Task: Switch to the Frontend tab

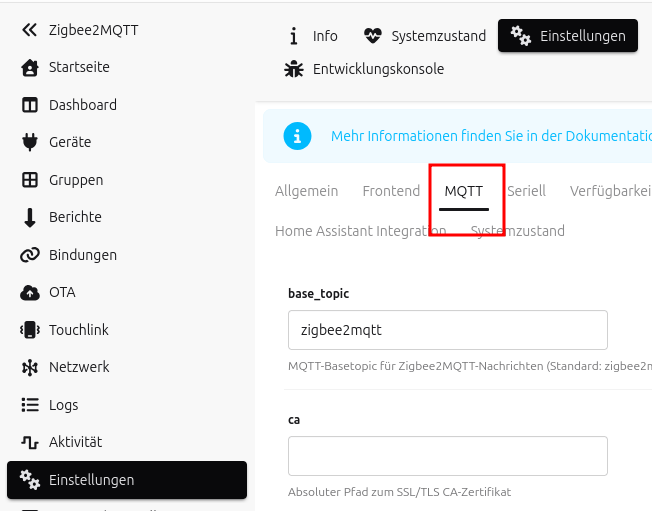Action: coord(391,191)
